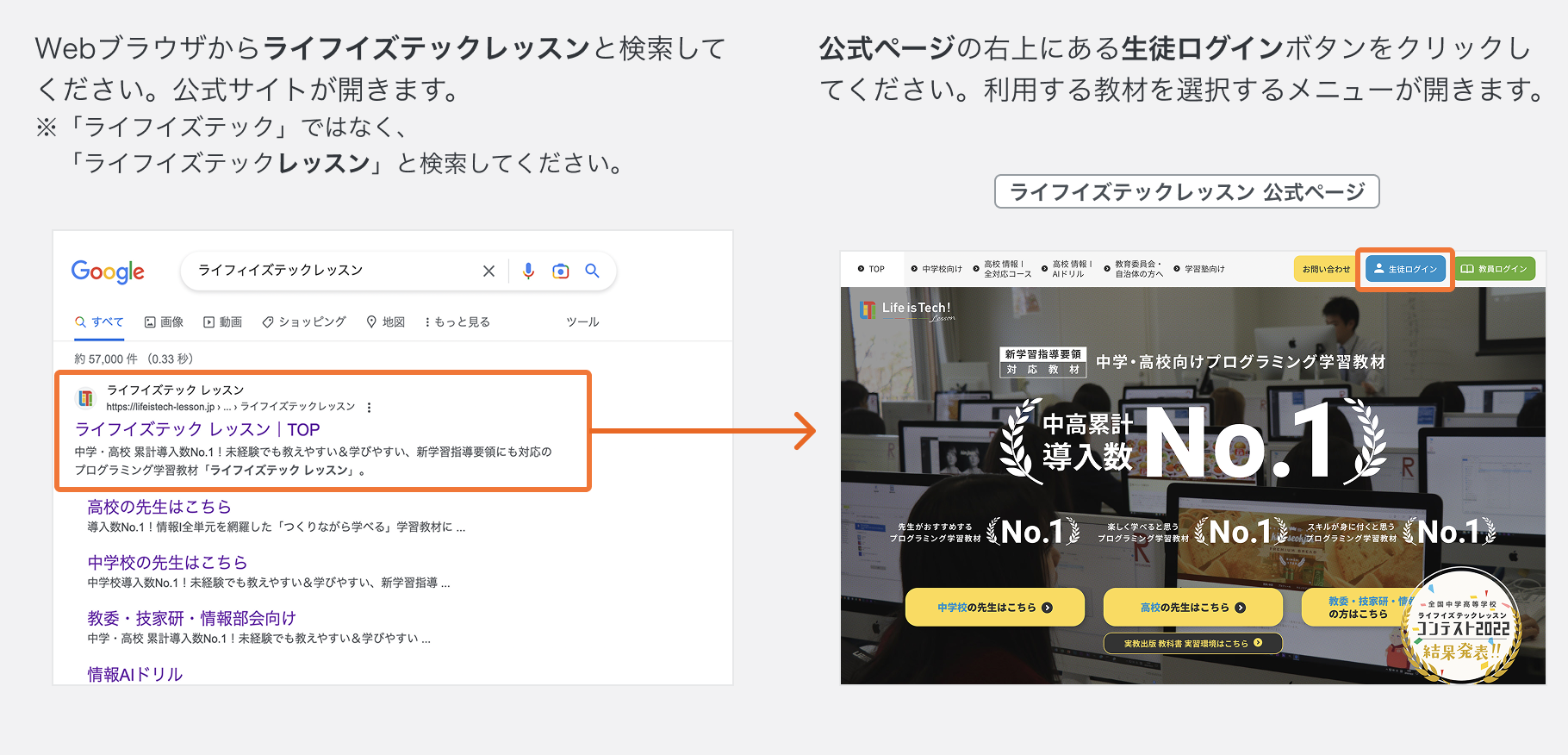The image size is (1568, 755).
Task: Click the Life is Tech! Lesson logo
Action: [907, 310]
